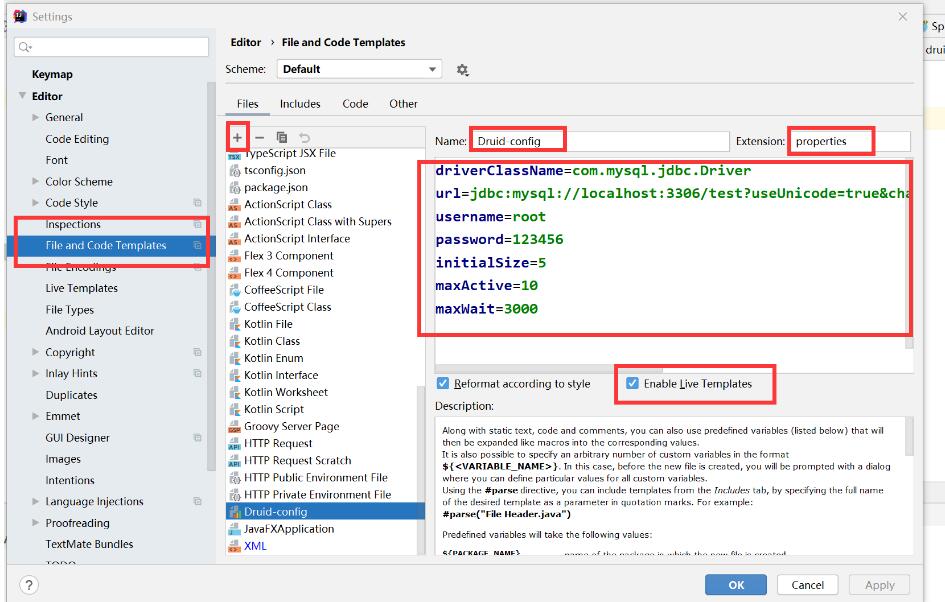Open Intentions settings page

[70, 480]
